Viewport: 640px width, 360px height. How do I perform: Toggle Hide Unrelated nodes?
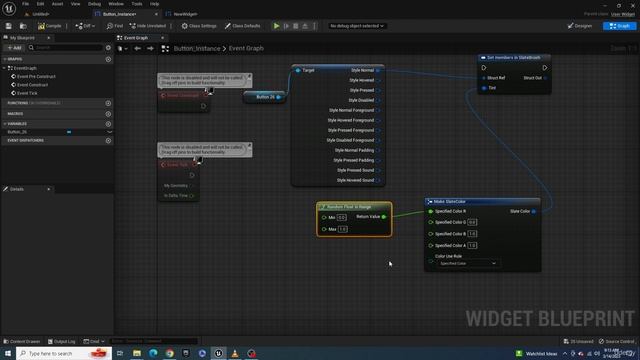[x=147, y=26]
